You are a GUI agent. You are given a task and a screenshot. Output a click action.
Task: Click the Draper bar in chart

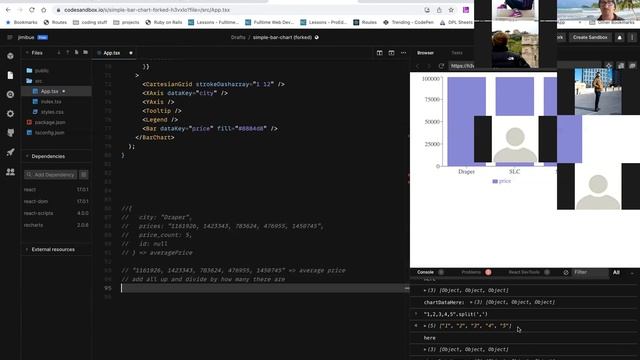(467, 121)
